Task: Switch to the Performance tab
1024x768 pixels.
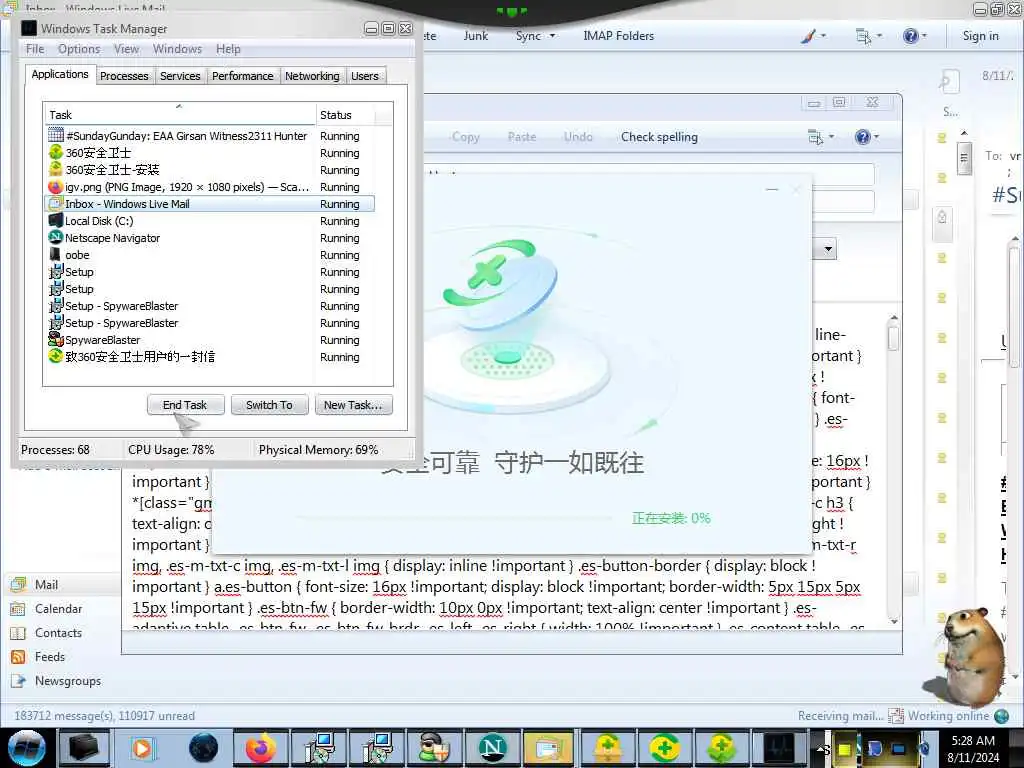Action: 242,76
